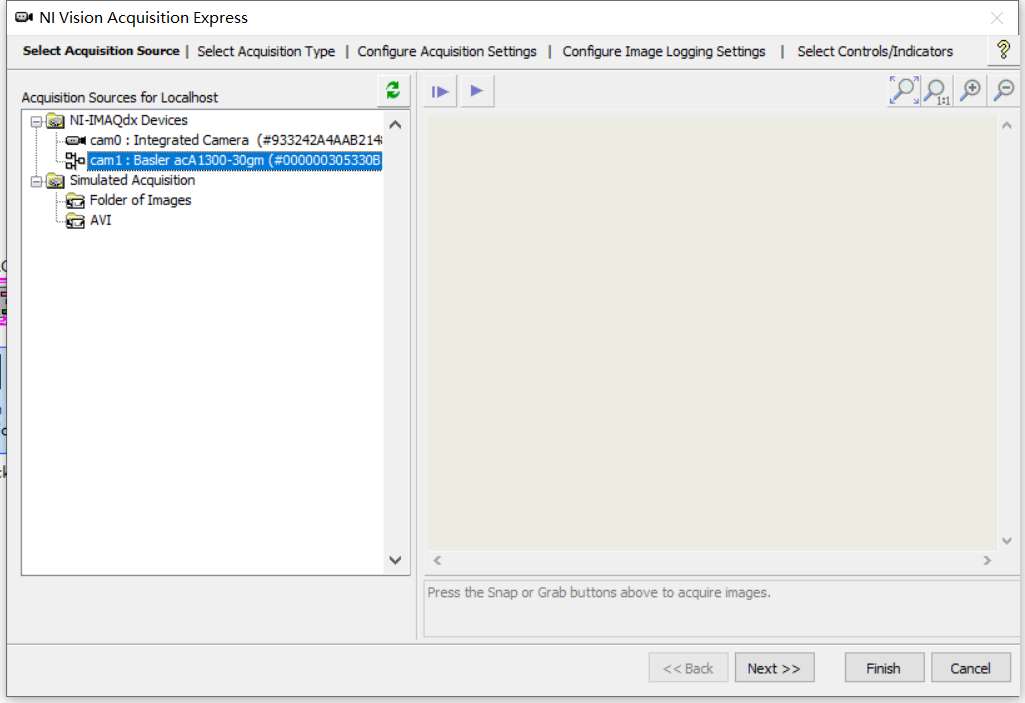
Task: Click the Next >> button
Action: pyautogui.click(x=774, y=668)
